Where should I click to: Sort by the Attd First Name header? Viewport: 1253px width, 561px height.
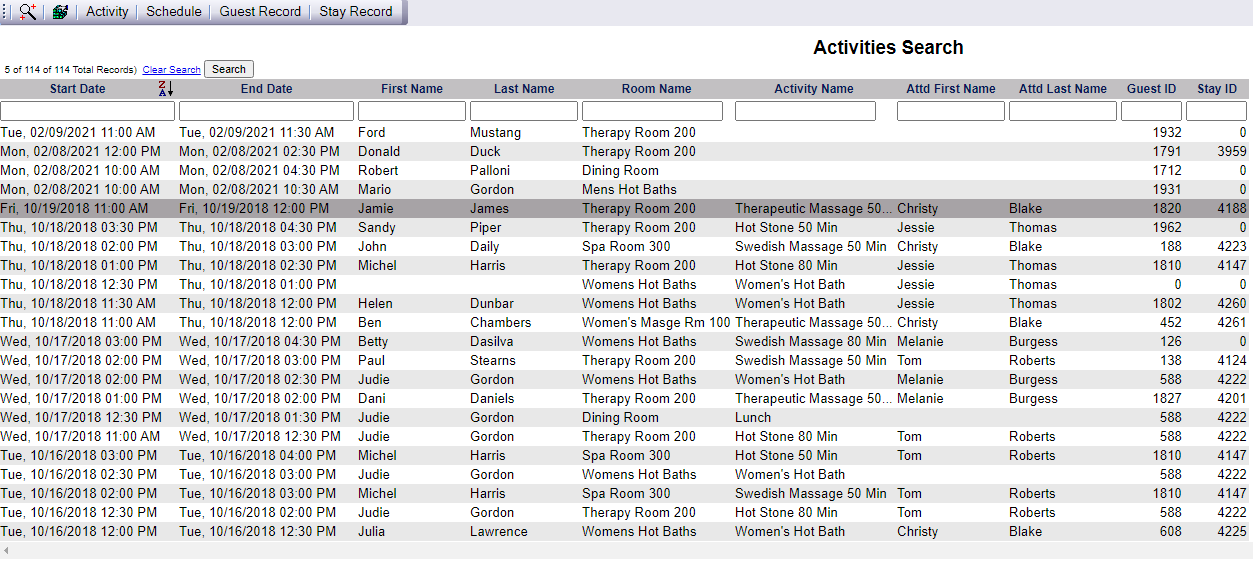click(x=951, y=89)
